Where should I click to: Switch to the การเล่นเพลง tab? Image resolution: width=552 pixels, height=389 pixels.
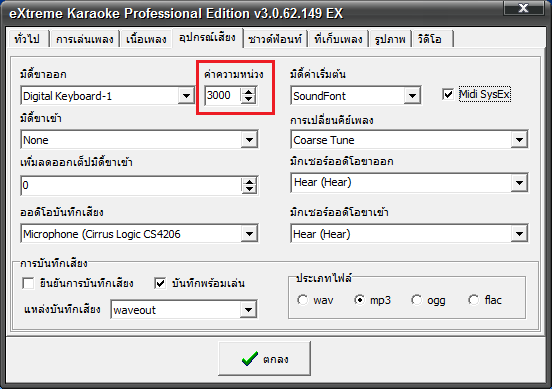pyautogui.click(x=84, y=38)
